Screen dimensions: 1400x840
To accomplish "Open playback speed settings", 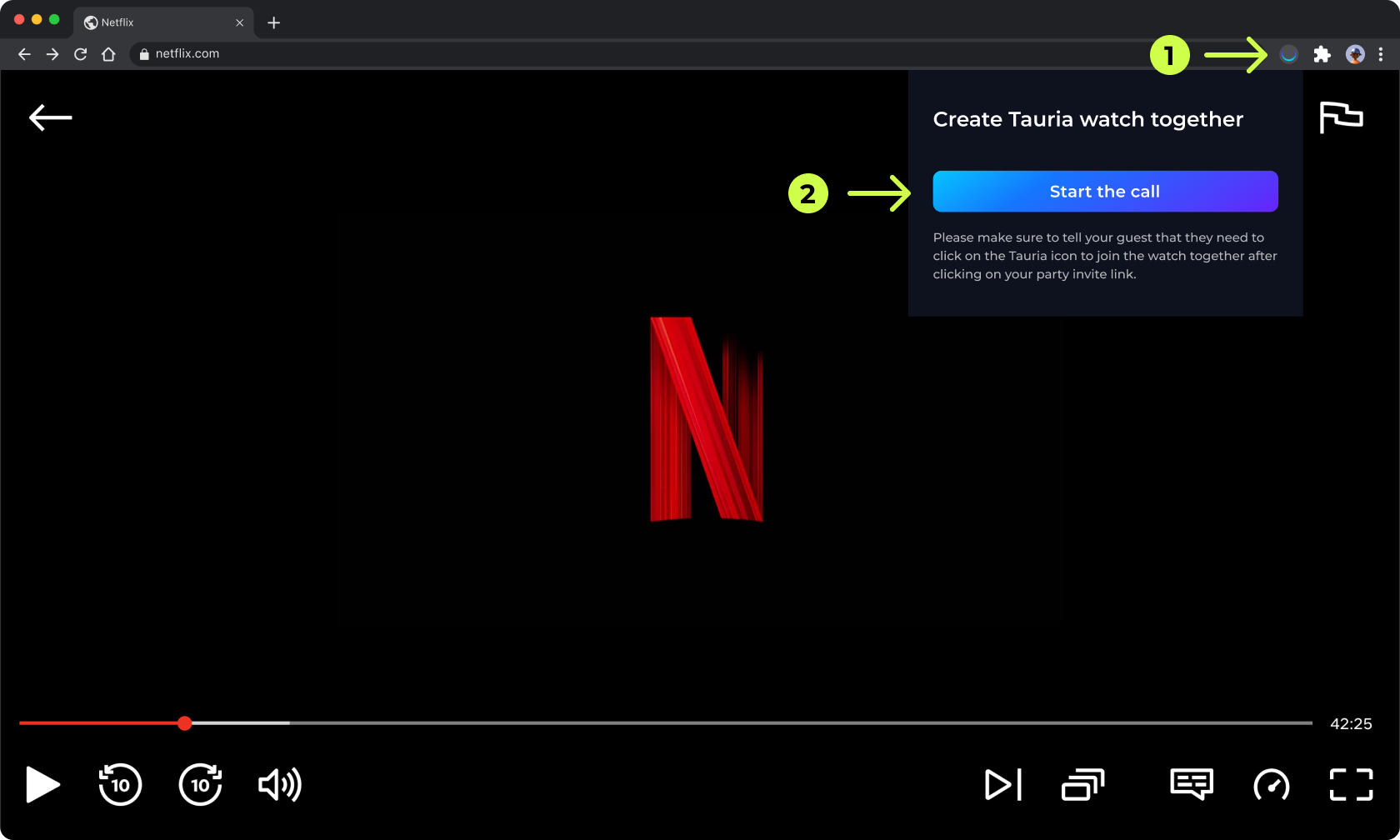I will [1272, 784].
